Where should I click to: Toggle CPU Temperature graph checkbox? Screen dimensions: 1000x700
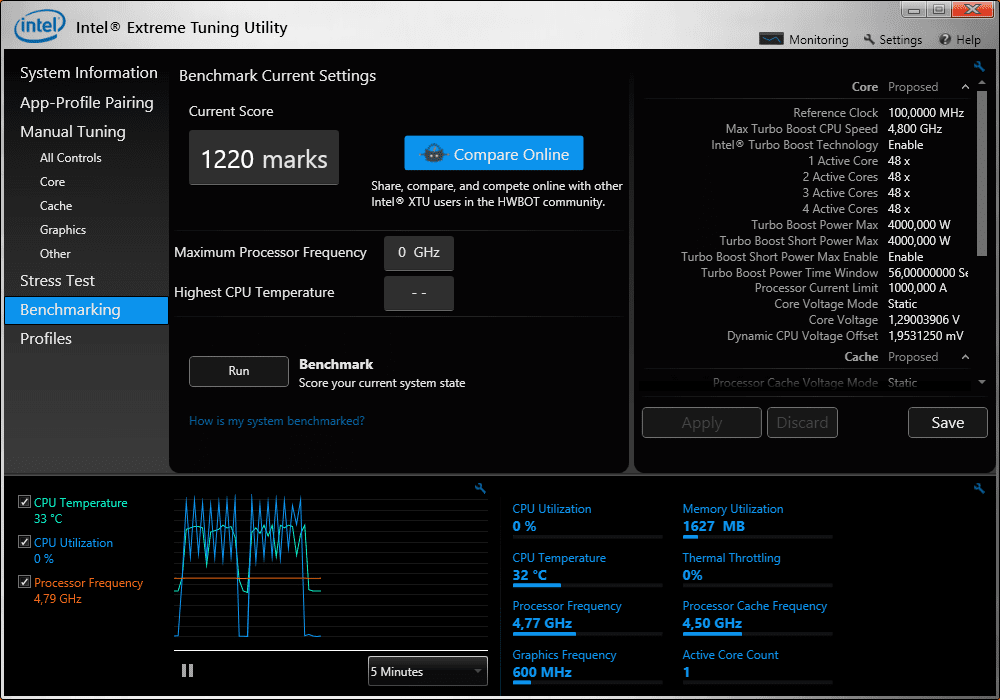pos(24,502)
